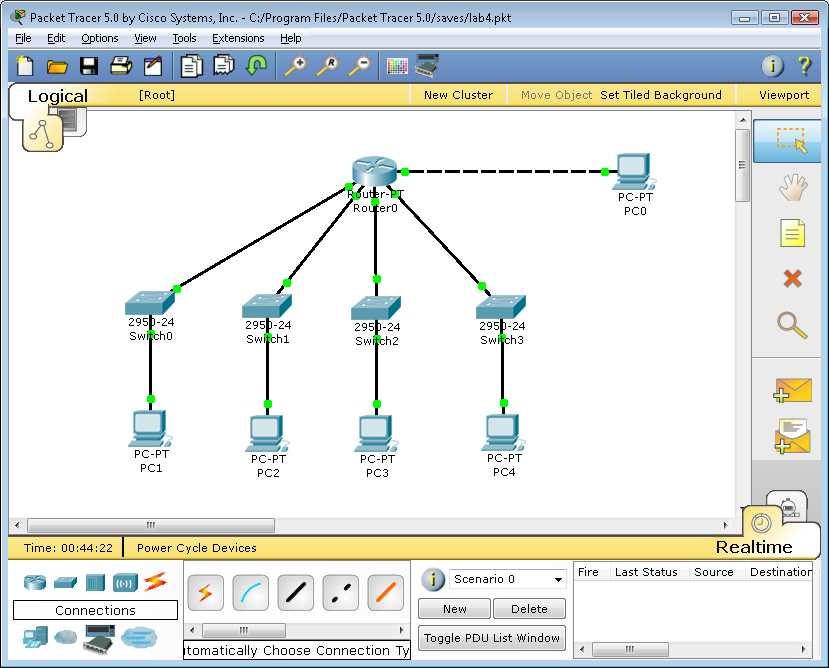Click the workspace vertical scrollbar thumb
This screenshot has width=829, height=668.
tap(742, 165)
